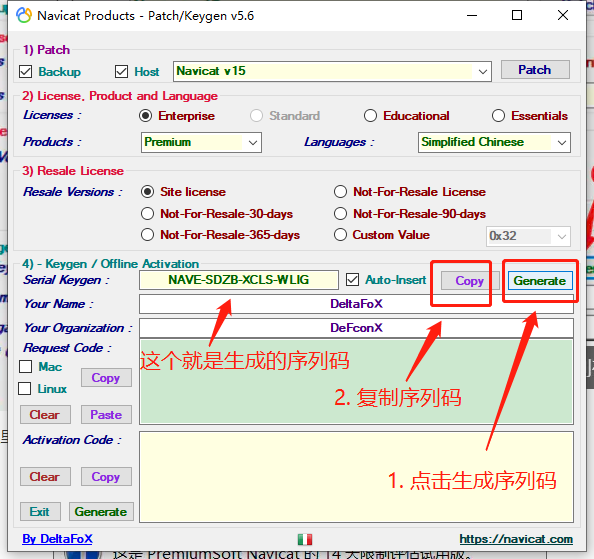Select the Site license resale option
594x559 pixels.
147,192
